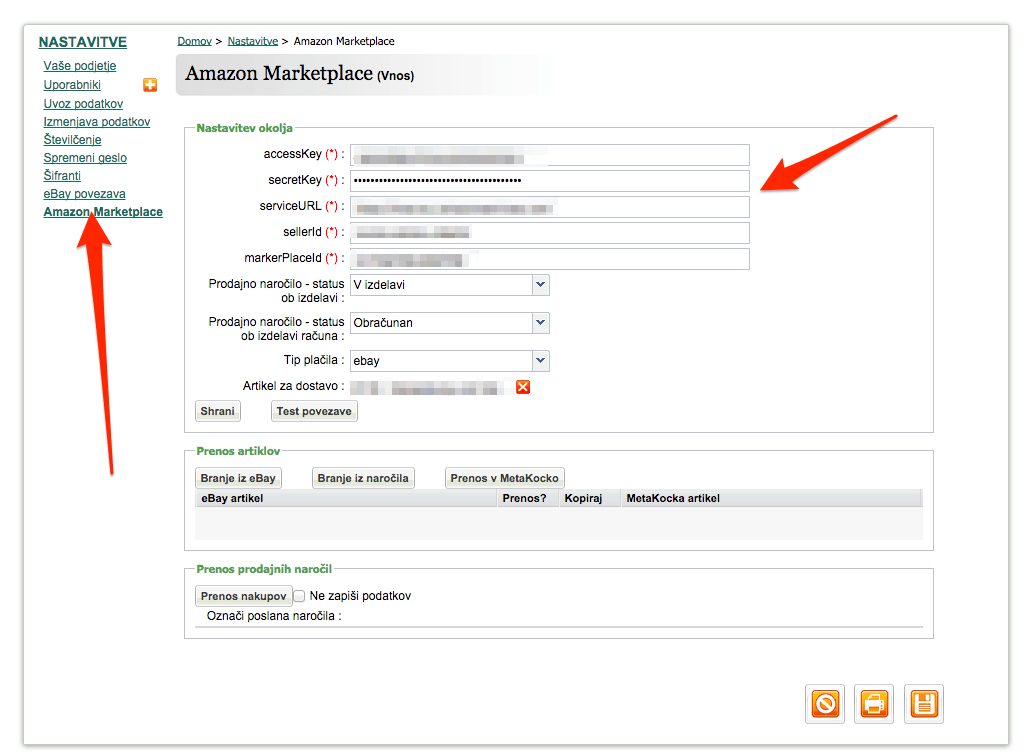Click the Shrani button

[x=218, y=411]
